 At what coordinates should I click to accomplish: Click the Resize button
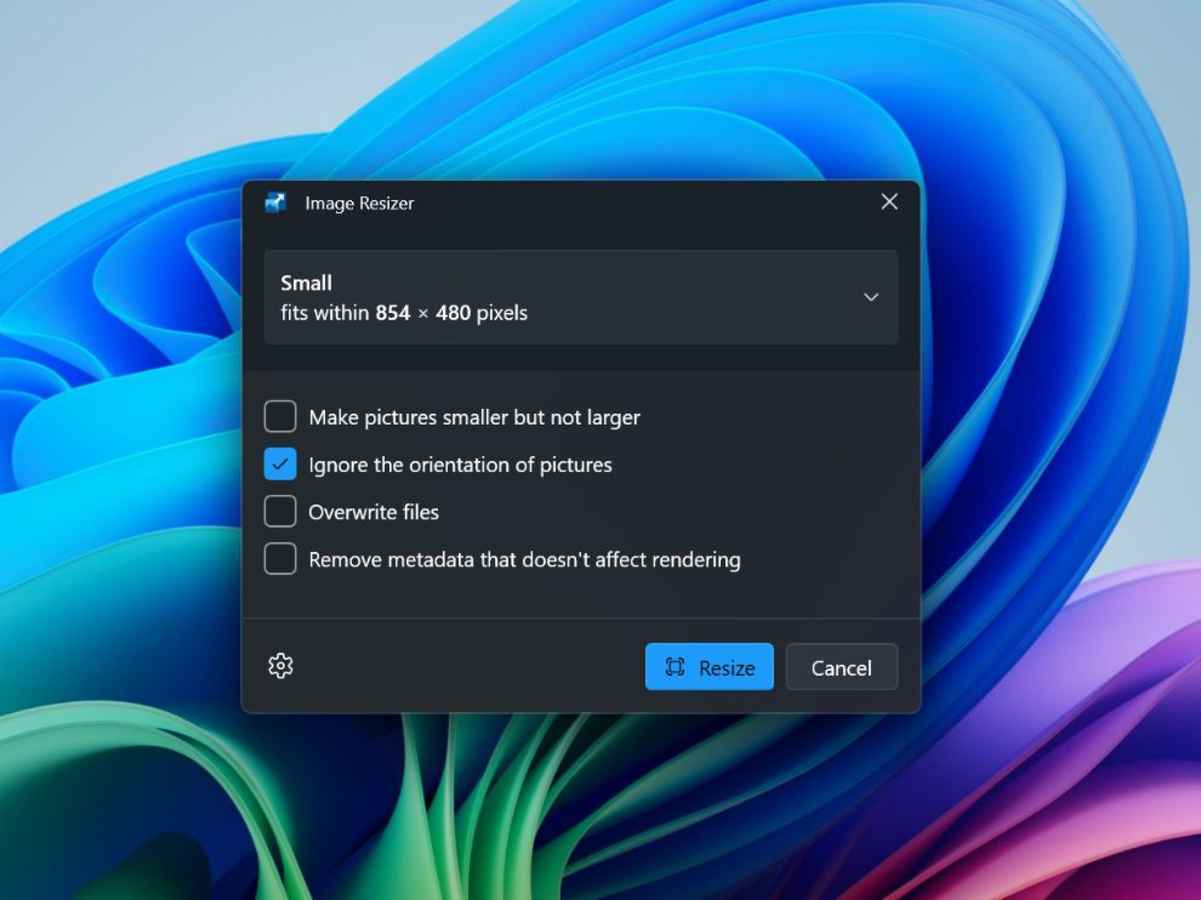(x=709, y=667)
